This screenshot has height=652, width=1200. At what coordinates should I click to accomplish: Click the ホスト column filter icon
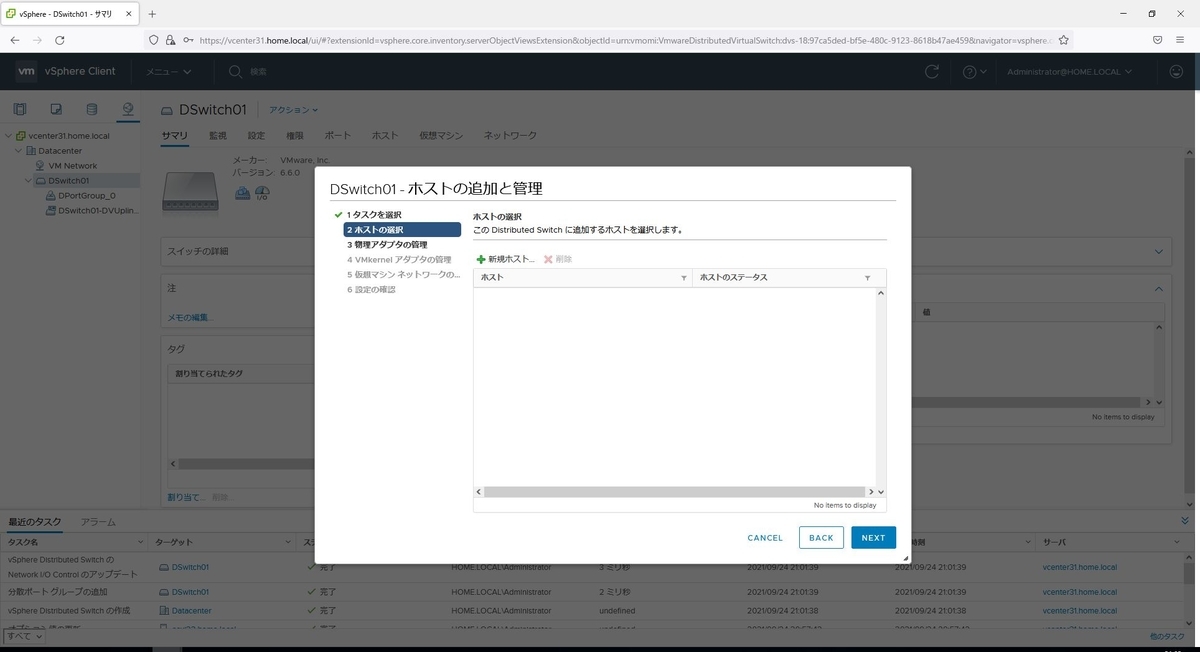[x=684, y=277]
